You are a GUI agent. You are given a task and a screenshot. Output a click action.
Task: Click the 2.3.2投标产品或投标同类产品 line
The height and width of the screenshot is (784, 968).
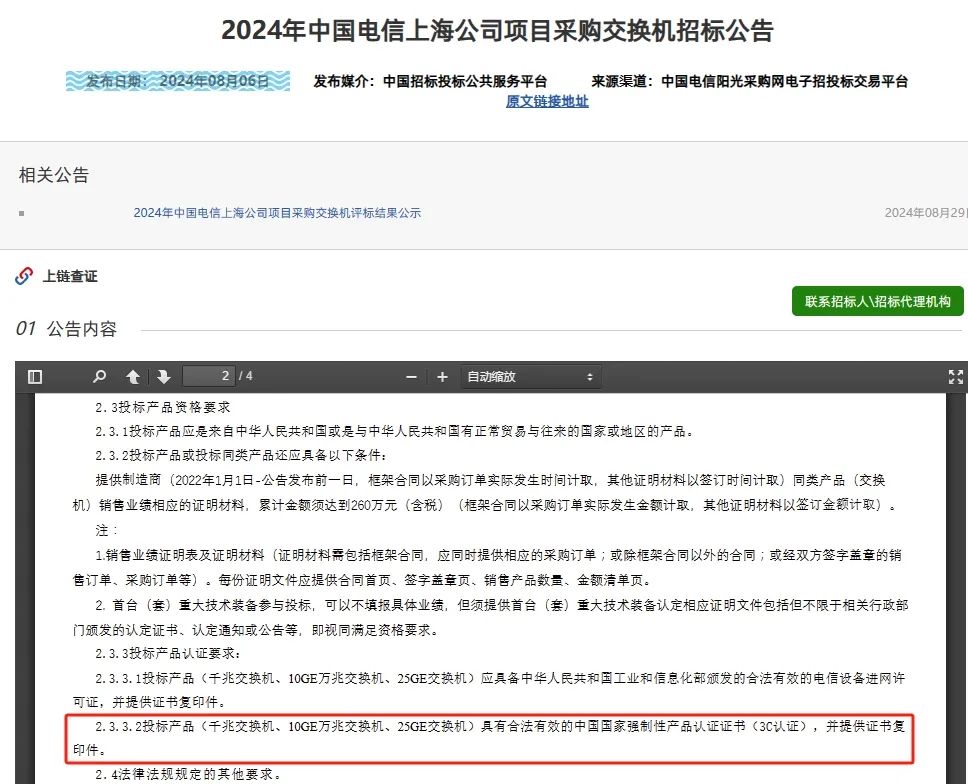click(x=241, y=455)
